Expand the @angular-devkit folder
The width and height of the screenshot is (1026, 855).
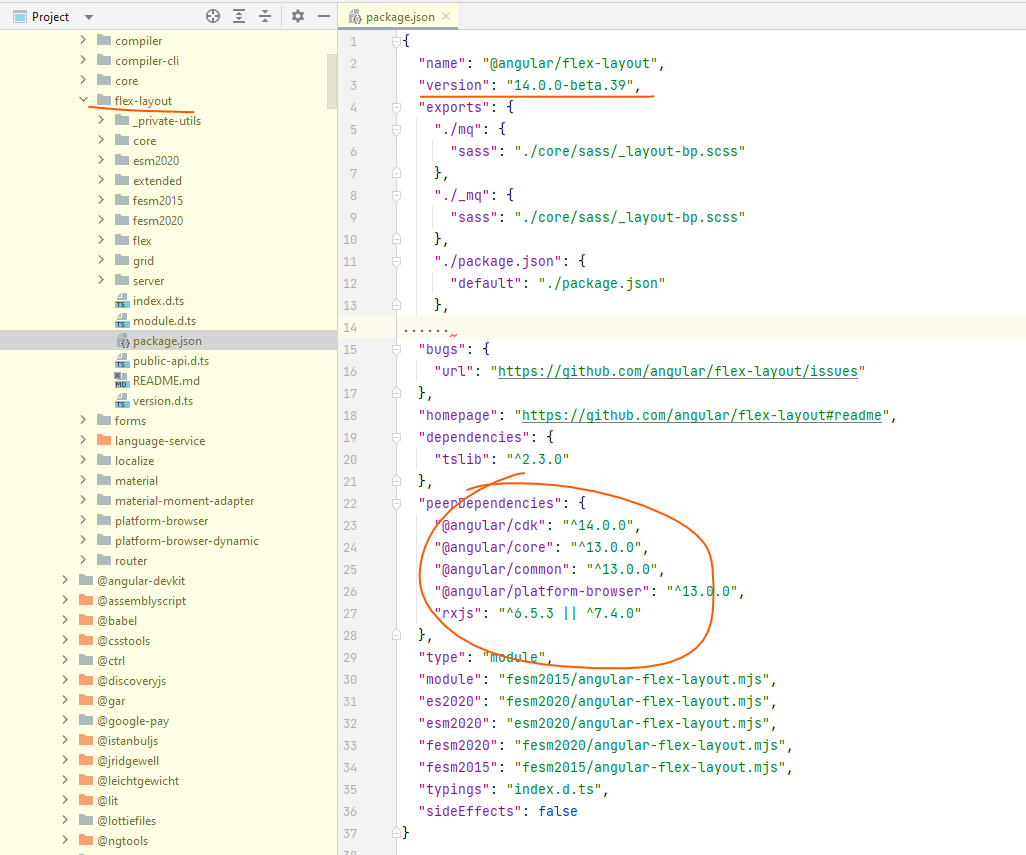[65, 580]
